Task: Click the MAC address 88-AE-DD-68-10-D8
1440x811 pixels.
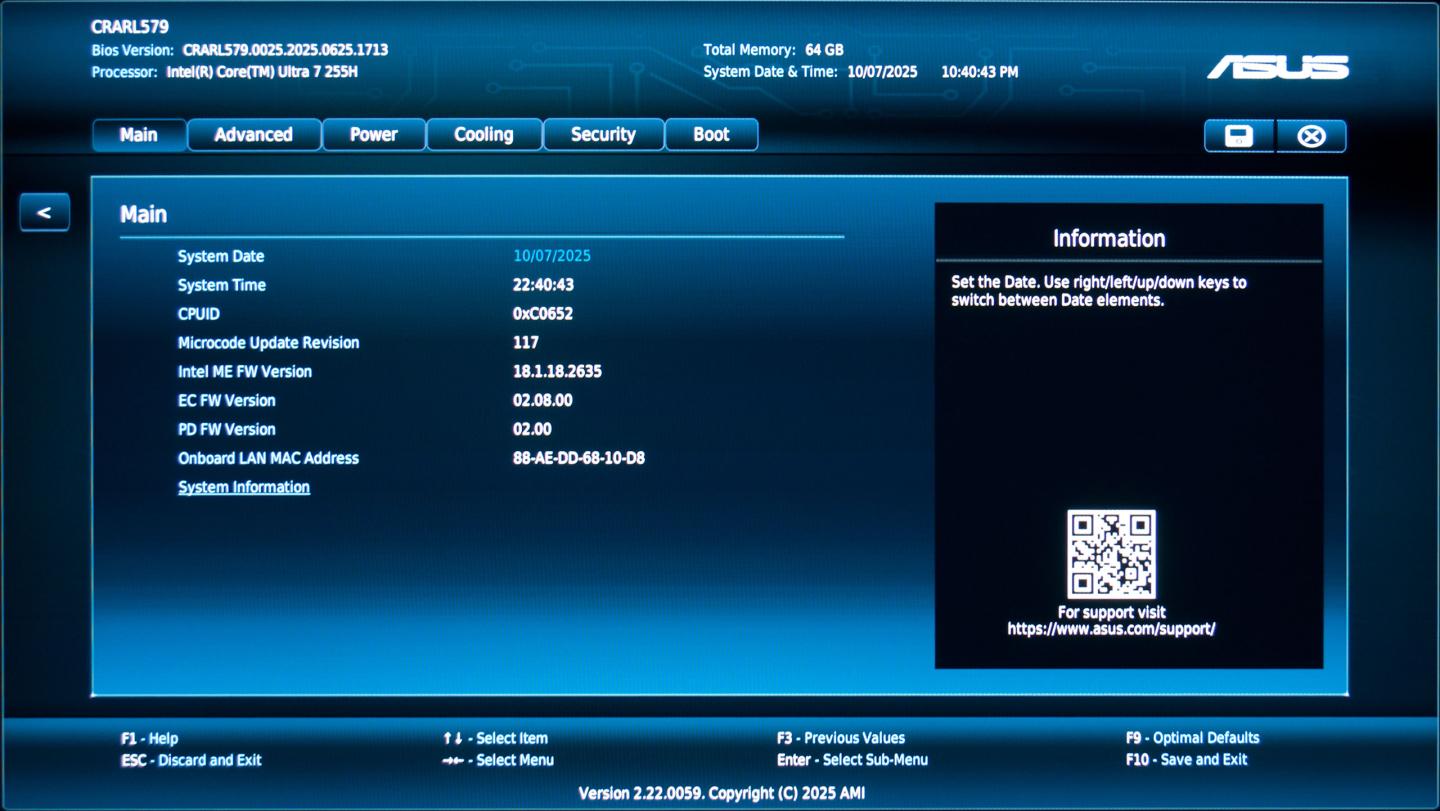Action: coord(579,459)
